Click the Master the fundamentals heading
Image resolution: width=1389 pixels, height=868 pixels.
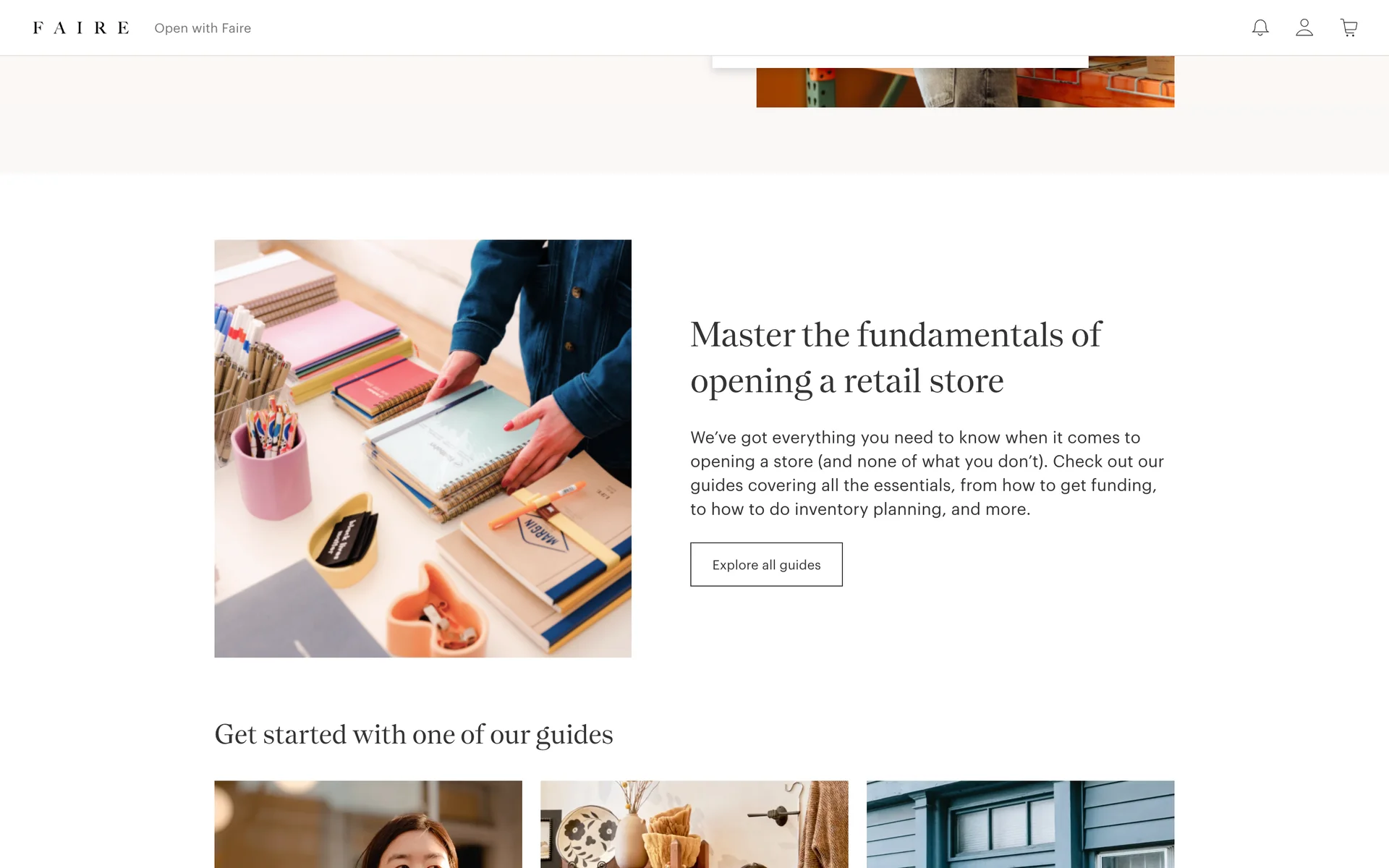coord(896,357)
